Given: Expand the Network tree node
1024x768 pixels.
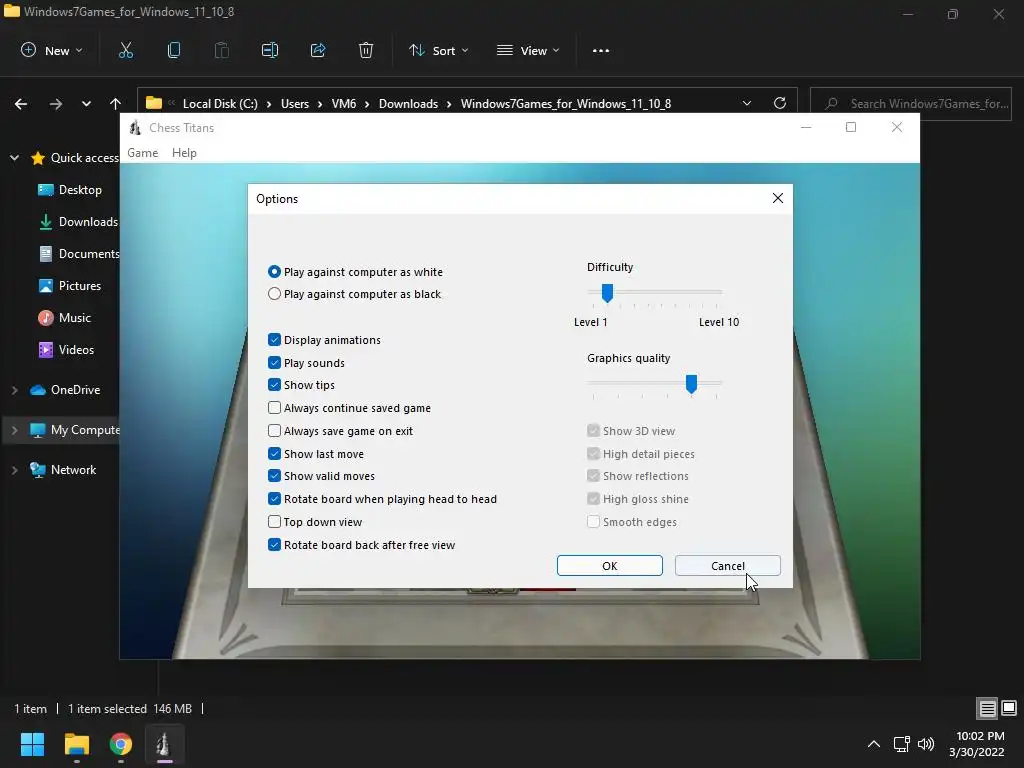Looking at the screenshot, I should click(14, 470).
